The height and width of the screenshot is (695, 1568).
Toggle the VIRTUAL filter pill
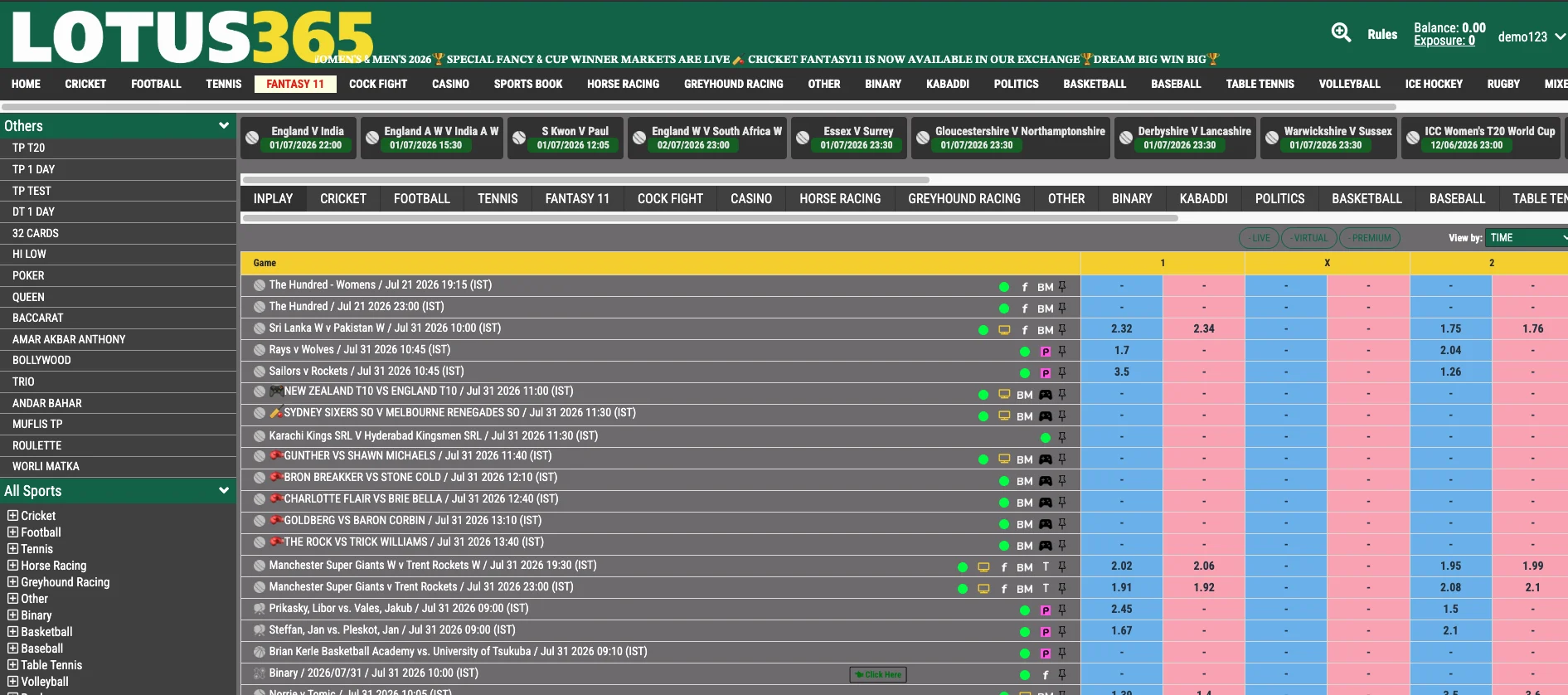tap(1308, 238)
